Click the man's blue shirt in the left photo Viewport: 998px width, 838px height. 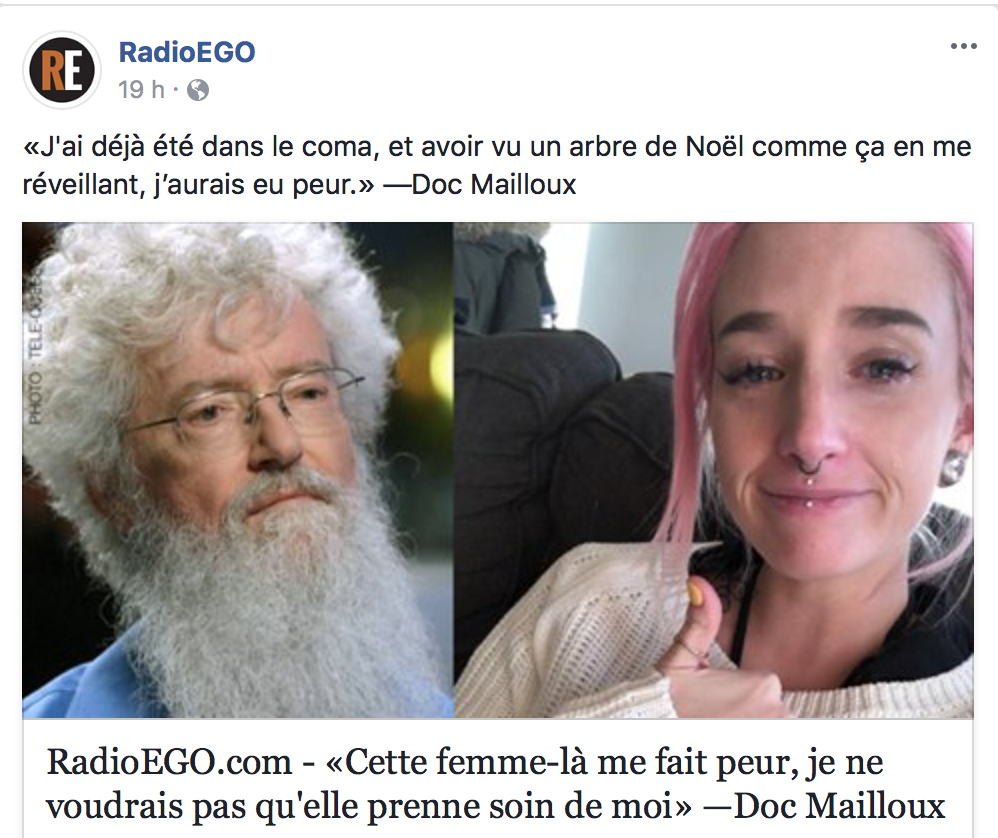click(x=76, y=674)
